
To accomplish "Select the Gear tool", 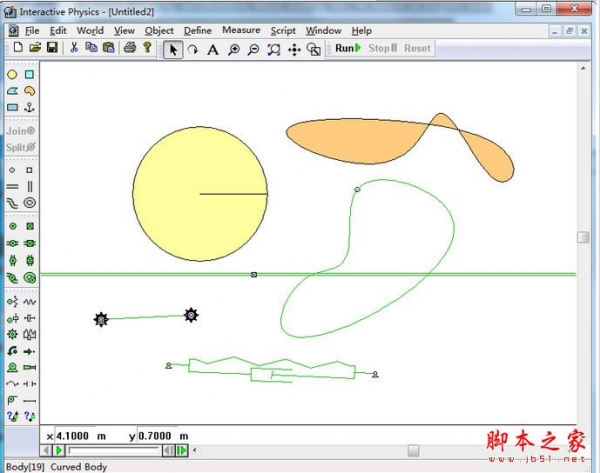I will point(12,334).
